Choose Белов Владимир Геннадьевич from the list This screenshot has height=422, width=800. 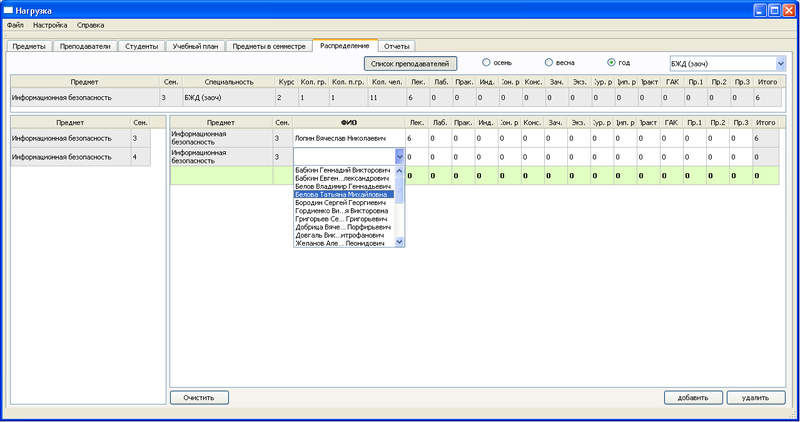tap(344, 187)
